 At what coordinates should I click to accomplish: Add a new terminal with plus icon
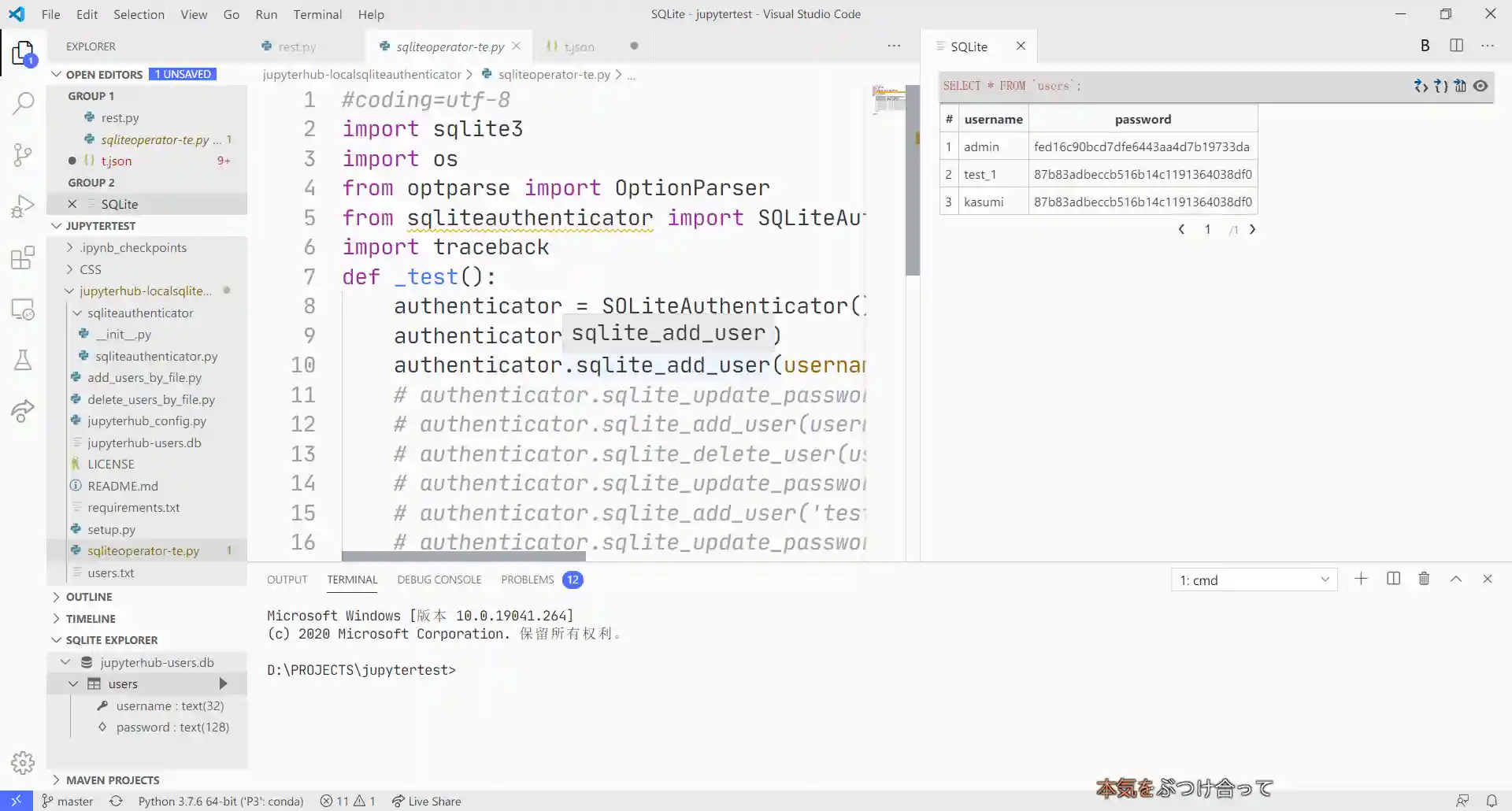[x=1361, y=579]
